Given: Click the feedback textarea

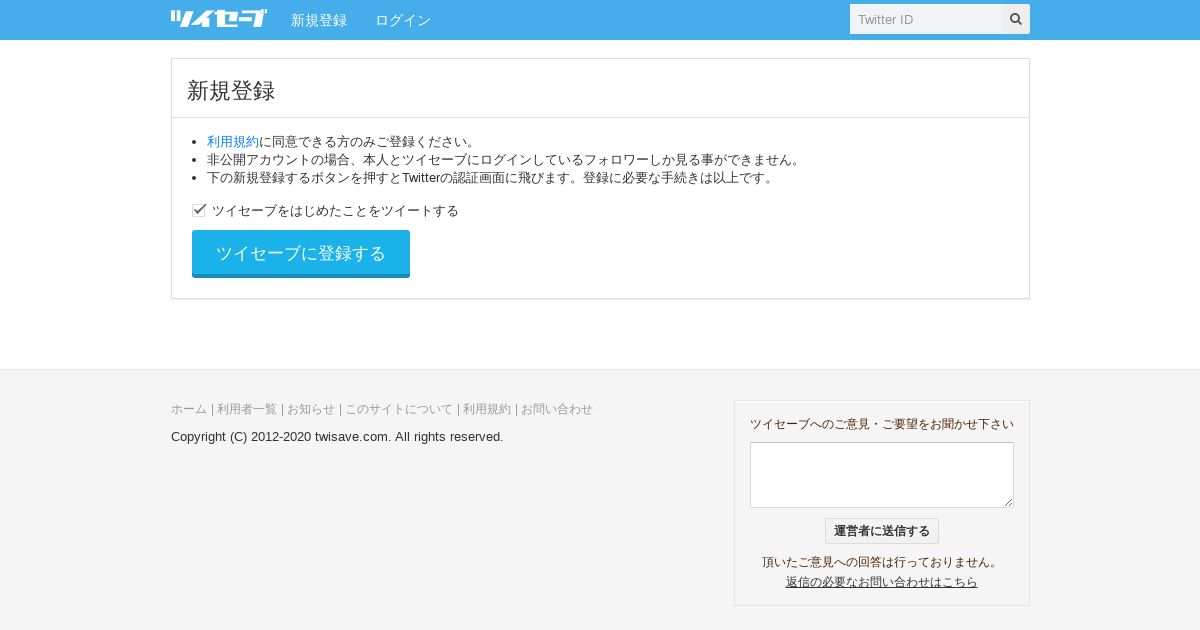Looking at the screenshot, I should coord(882,475).
